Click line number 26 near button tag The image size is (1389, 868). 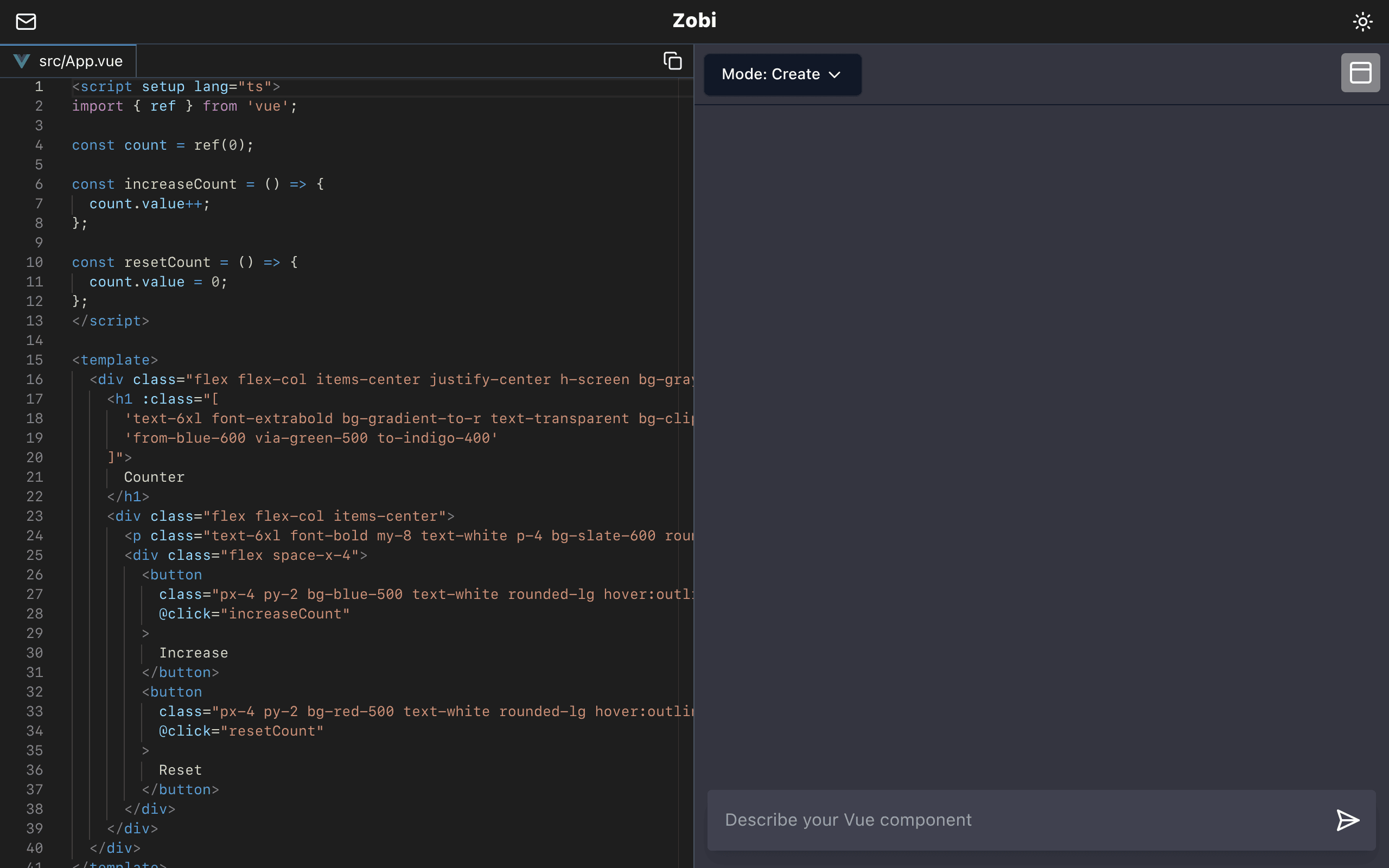34,575
